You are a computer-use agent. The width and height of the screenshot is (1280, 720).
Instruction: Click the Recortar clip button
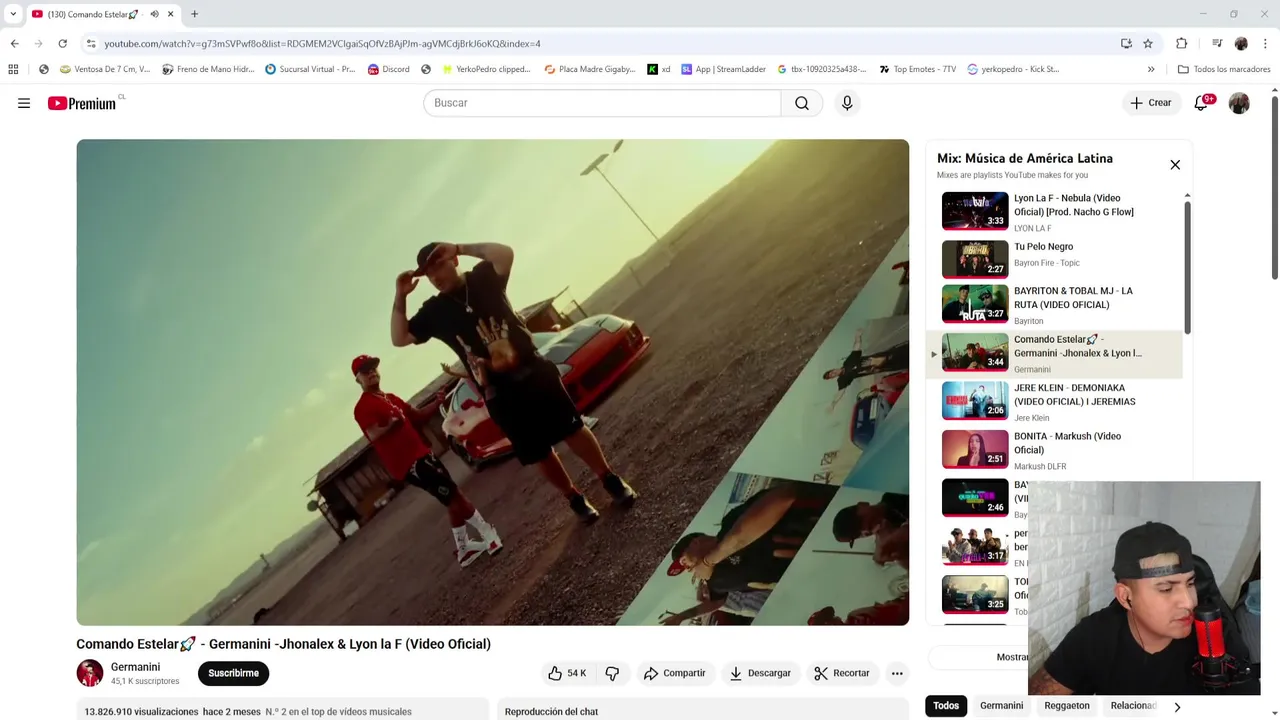click(842, 673)
